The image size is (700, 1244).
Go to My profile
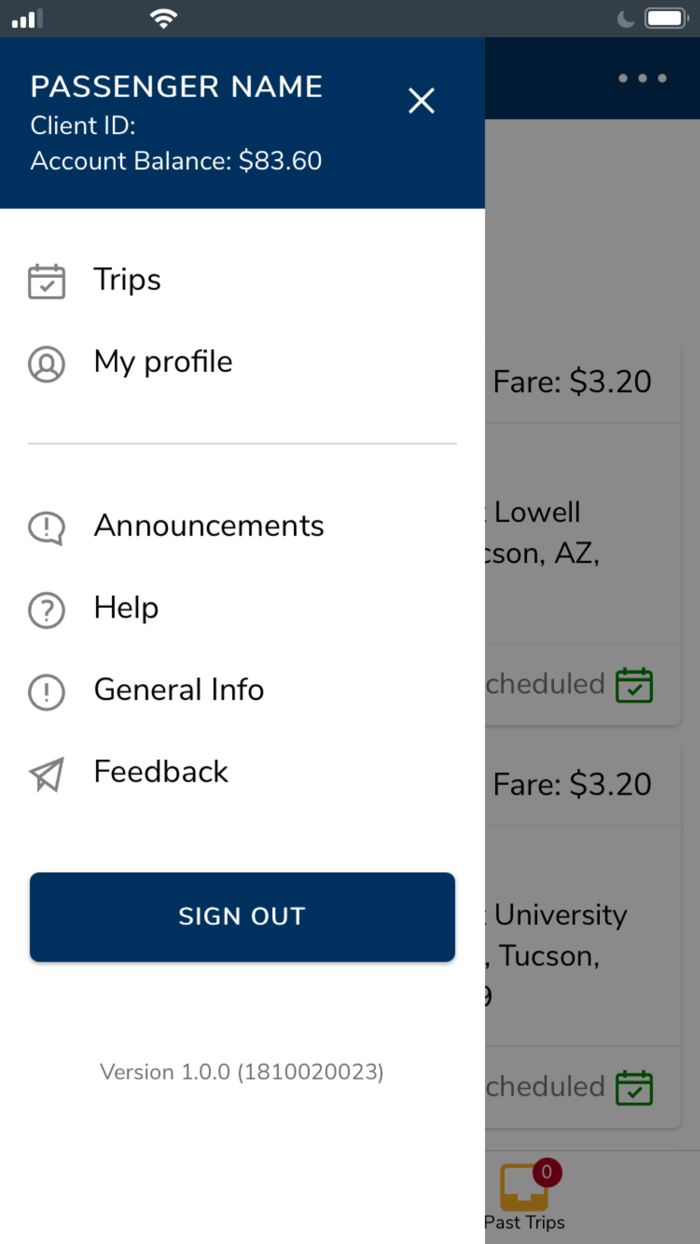point(163,362)
